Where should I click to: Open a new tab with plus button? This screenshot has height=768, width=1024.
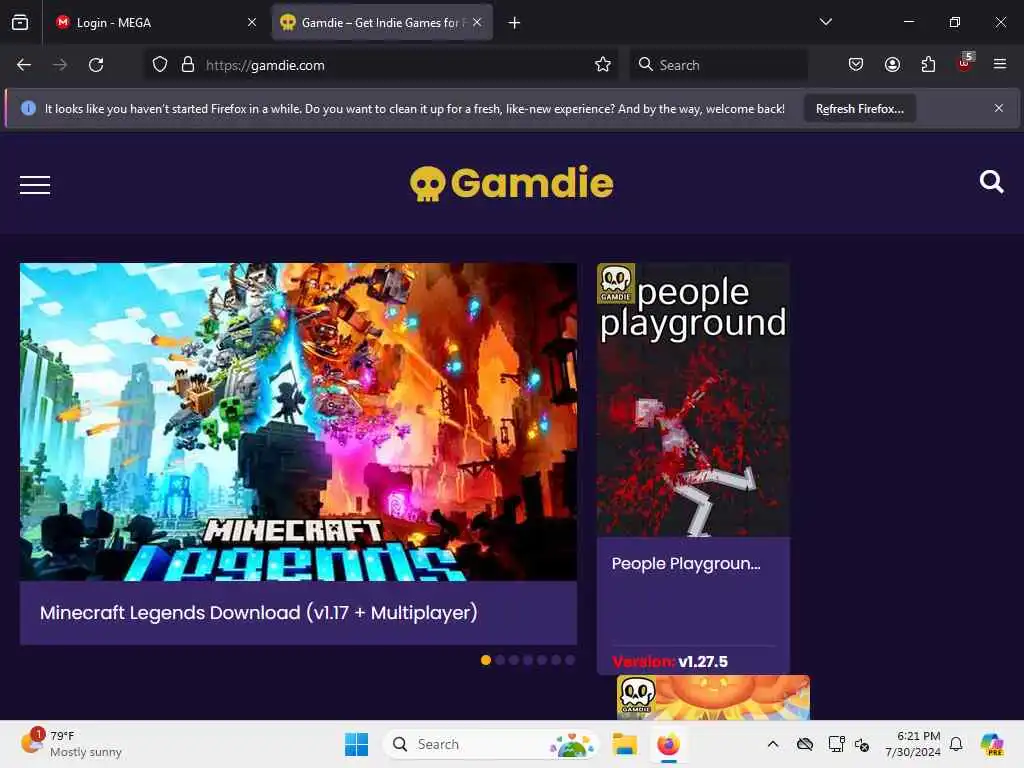point(515,23)
